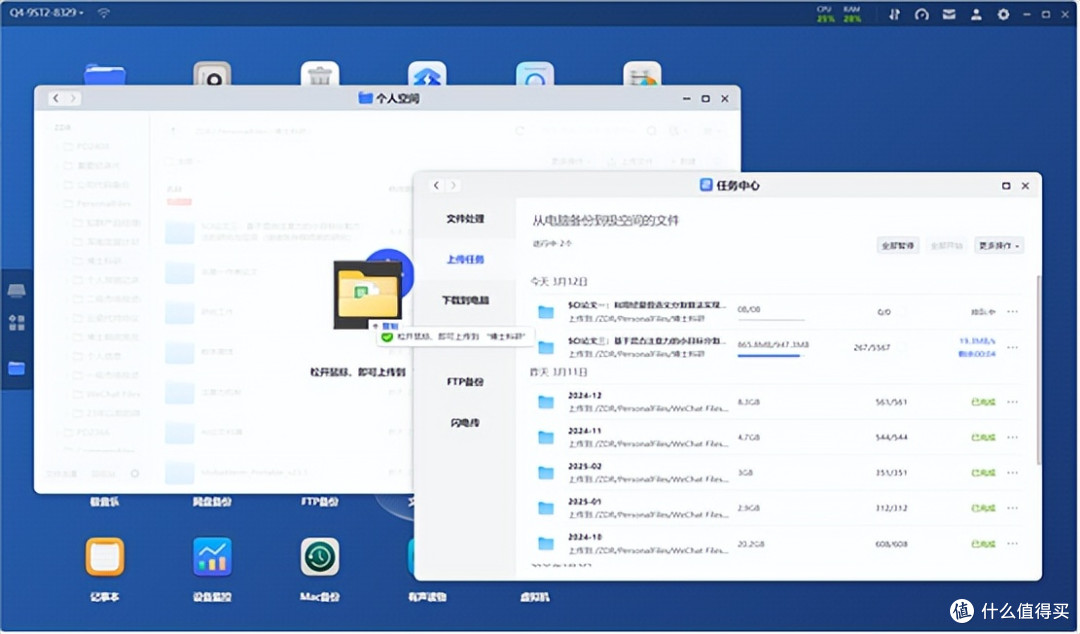Click the 任务中心 vertical scrollbar
Viewport: 1080px width, 634px height.
(x=1038, y=369)
